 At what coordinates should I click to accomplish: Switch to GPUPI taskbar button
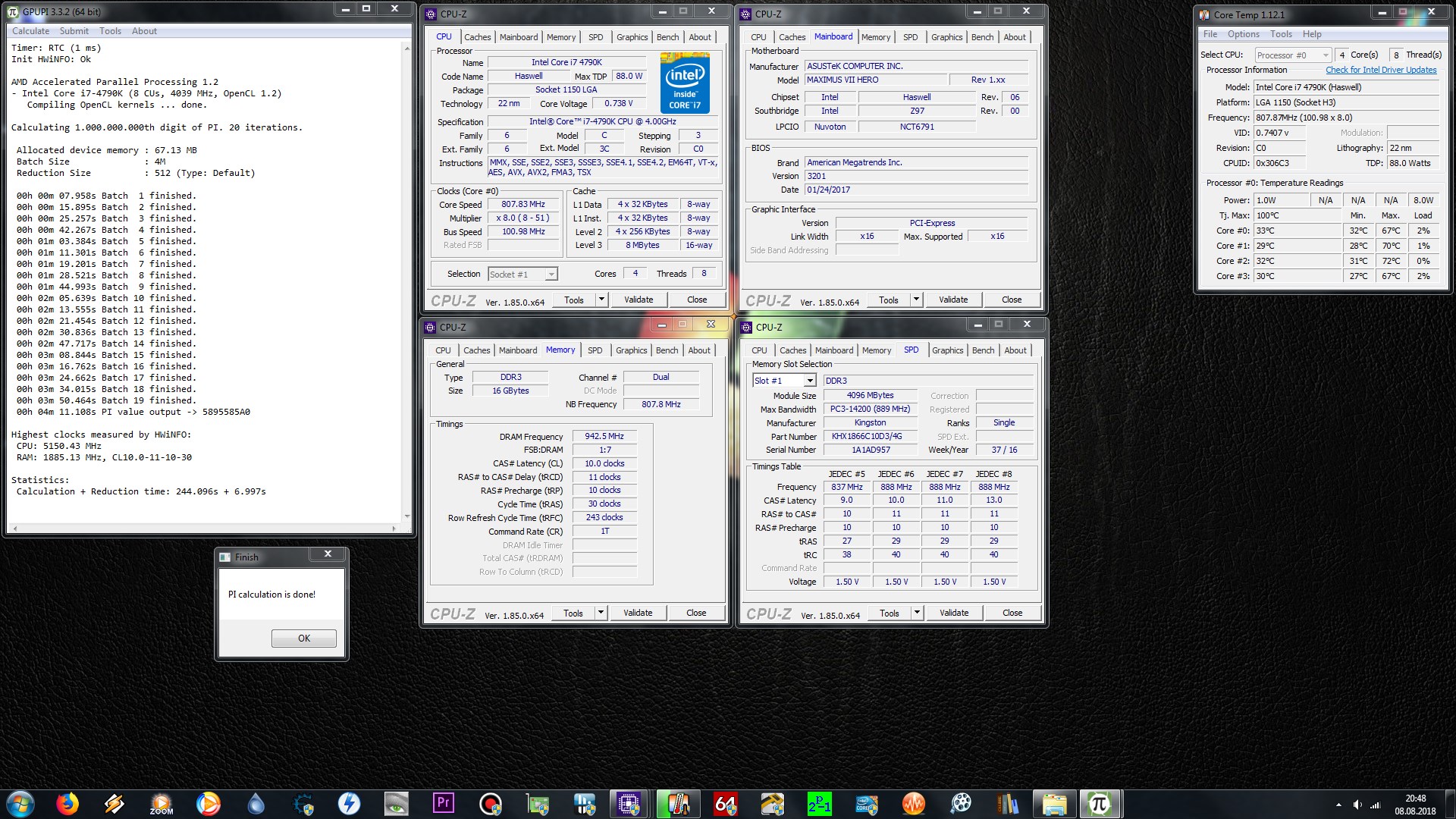pos(1100,804)
